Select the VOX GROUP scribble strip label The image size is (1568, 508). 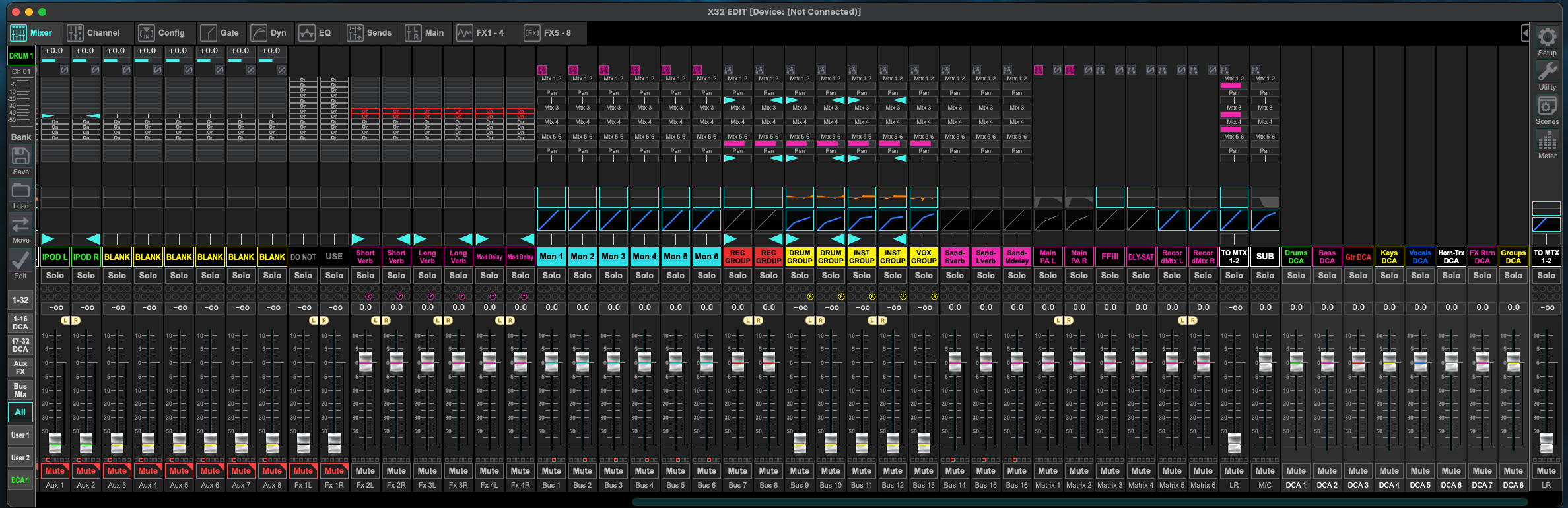coord(924,257)
